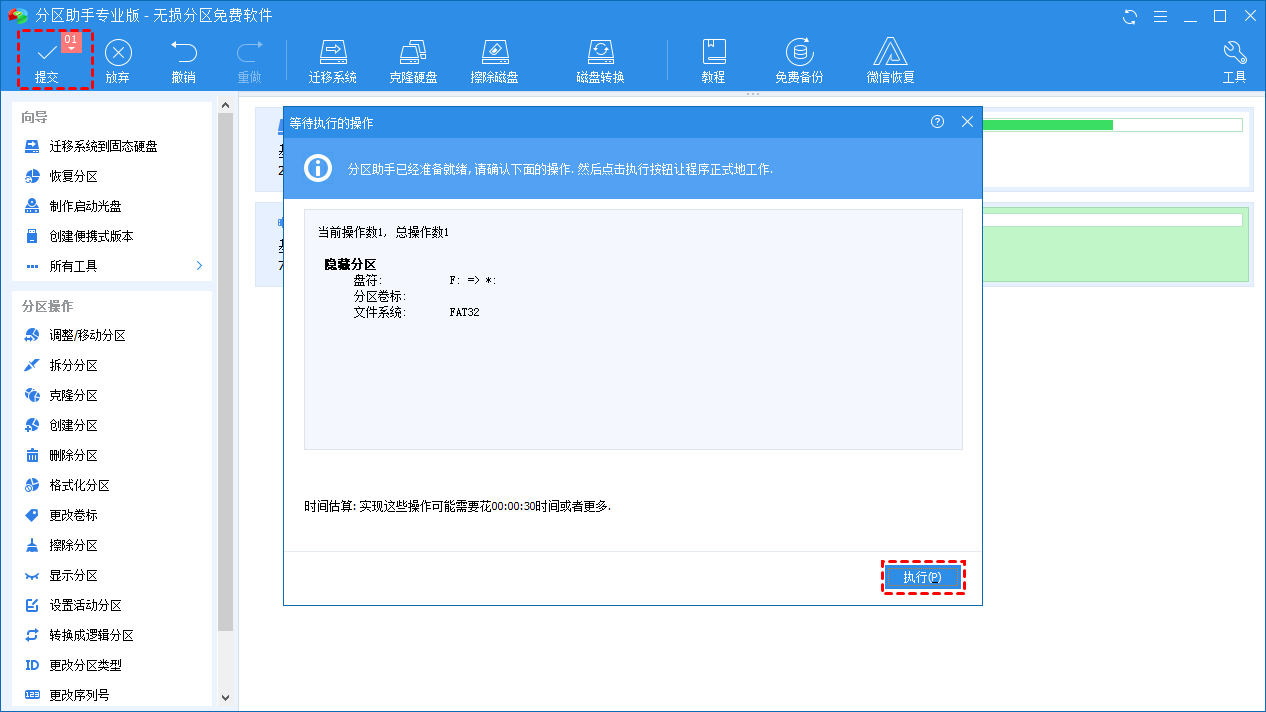Click the 向导 section header
Screen dimensions: 1266x712
tap(35, 117)
